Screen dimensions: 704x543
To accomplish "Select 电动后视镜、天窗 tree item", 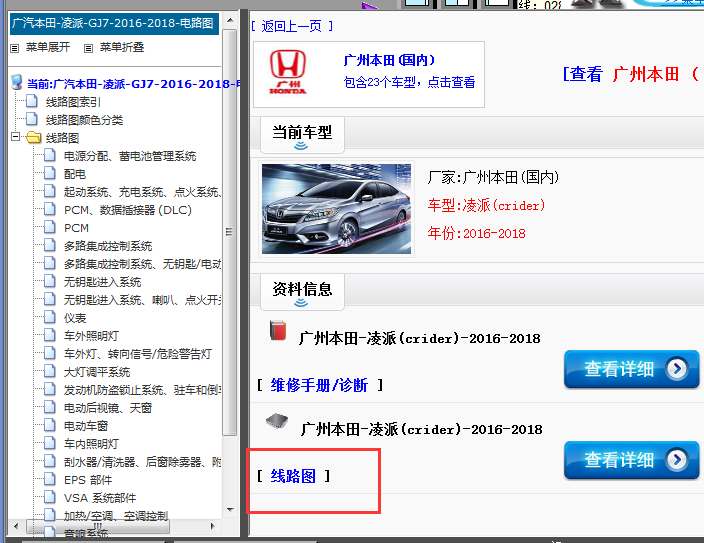I will 108,408.
